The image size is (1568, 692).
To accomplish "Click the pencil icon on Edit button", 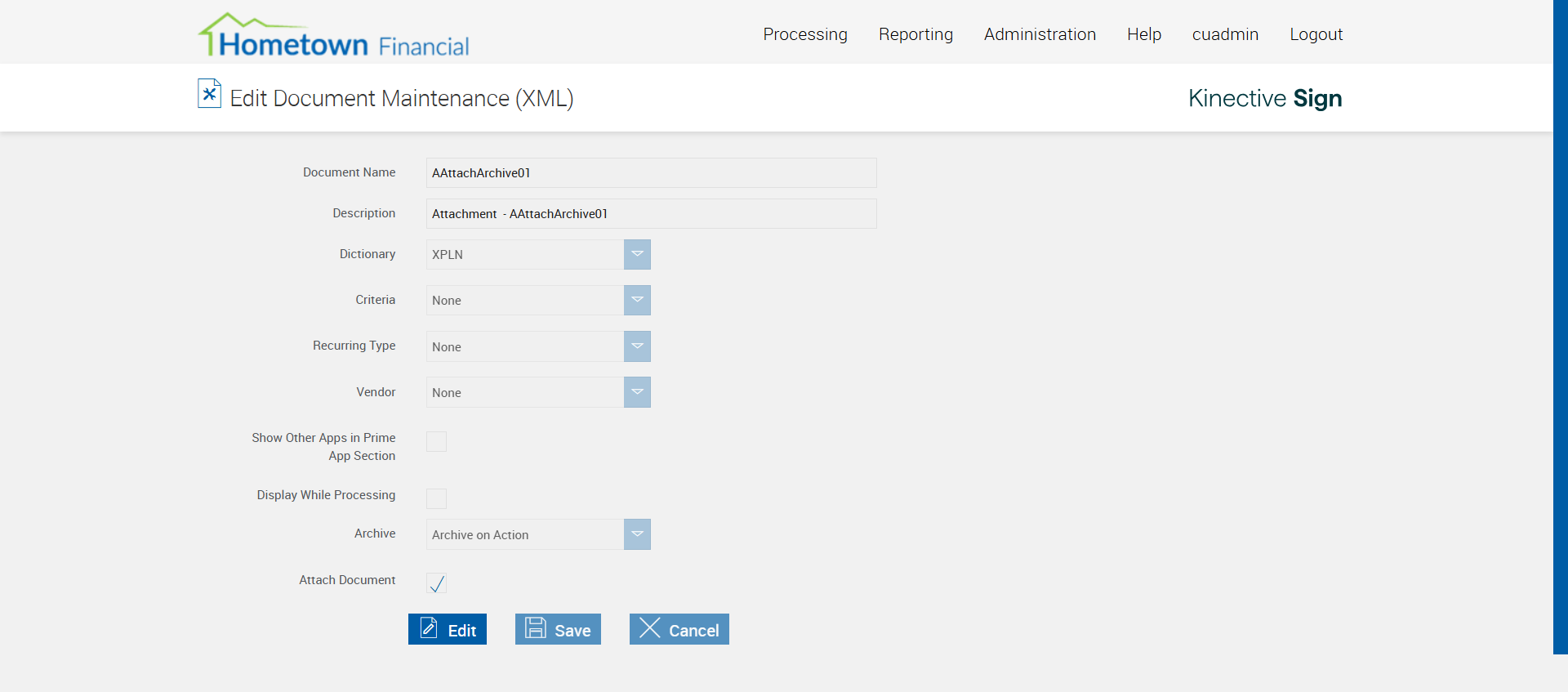I will [429, 628].
